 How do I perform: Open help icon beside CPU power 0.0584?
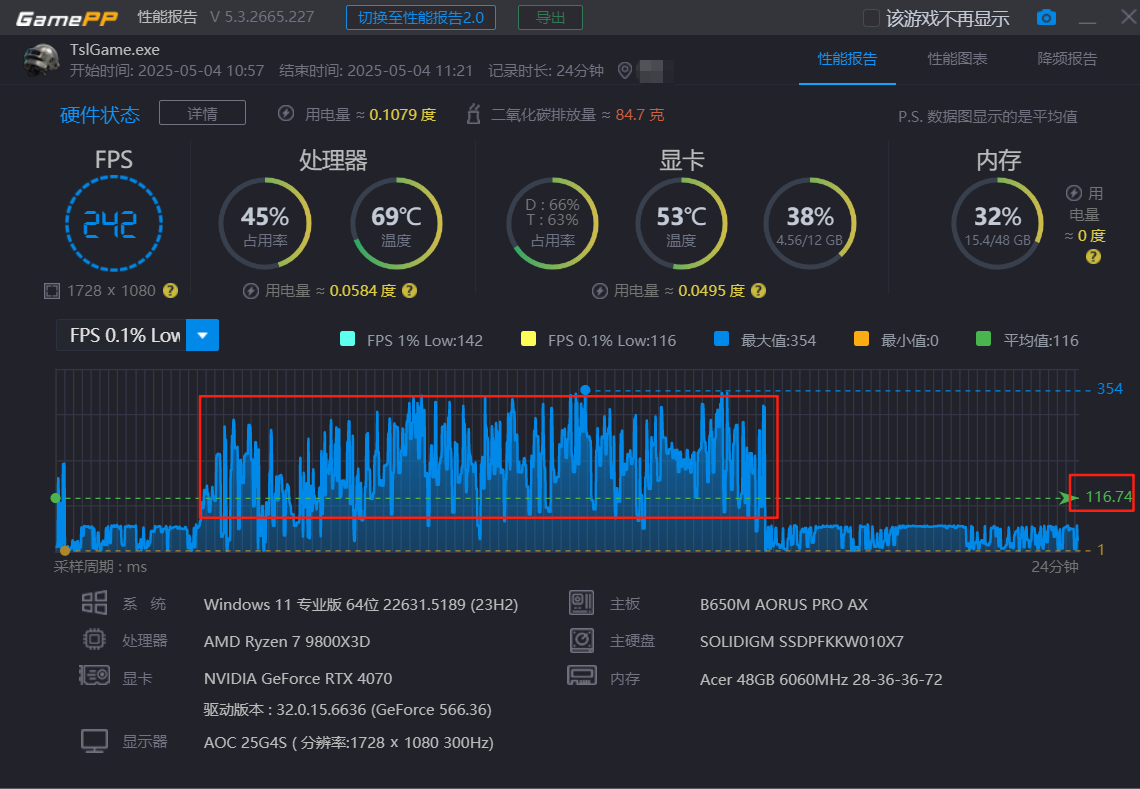pyautogui.click(x=409, y=291)
